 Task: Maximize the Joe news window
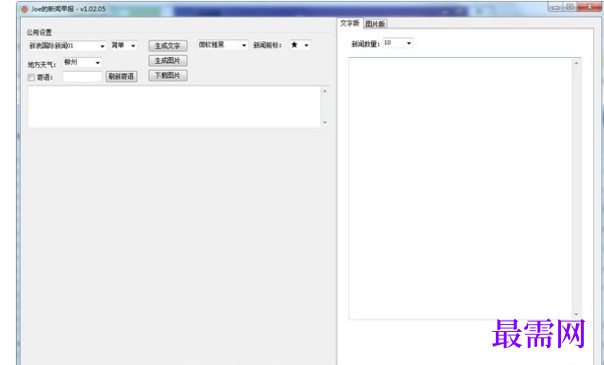(x=570, y=7)
